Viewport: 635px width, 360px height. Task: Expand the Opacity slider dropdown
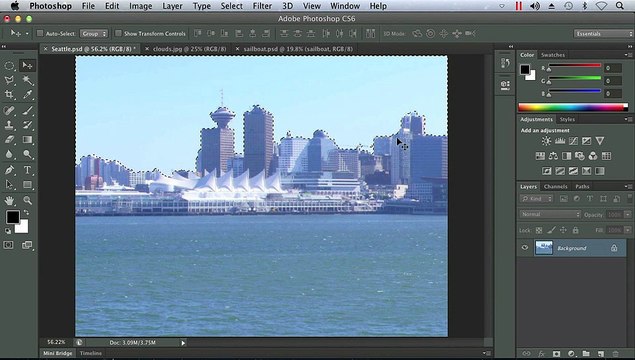coord(628,215)
